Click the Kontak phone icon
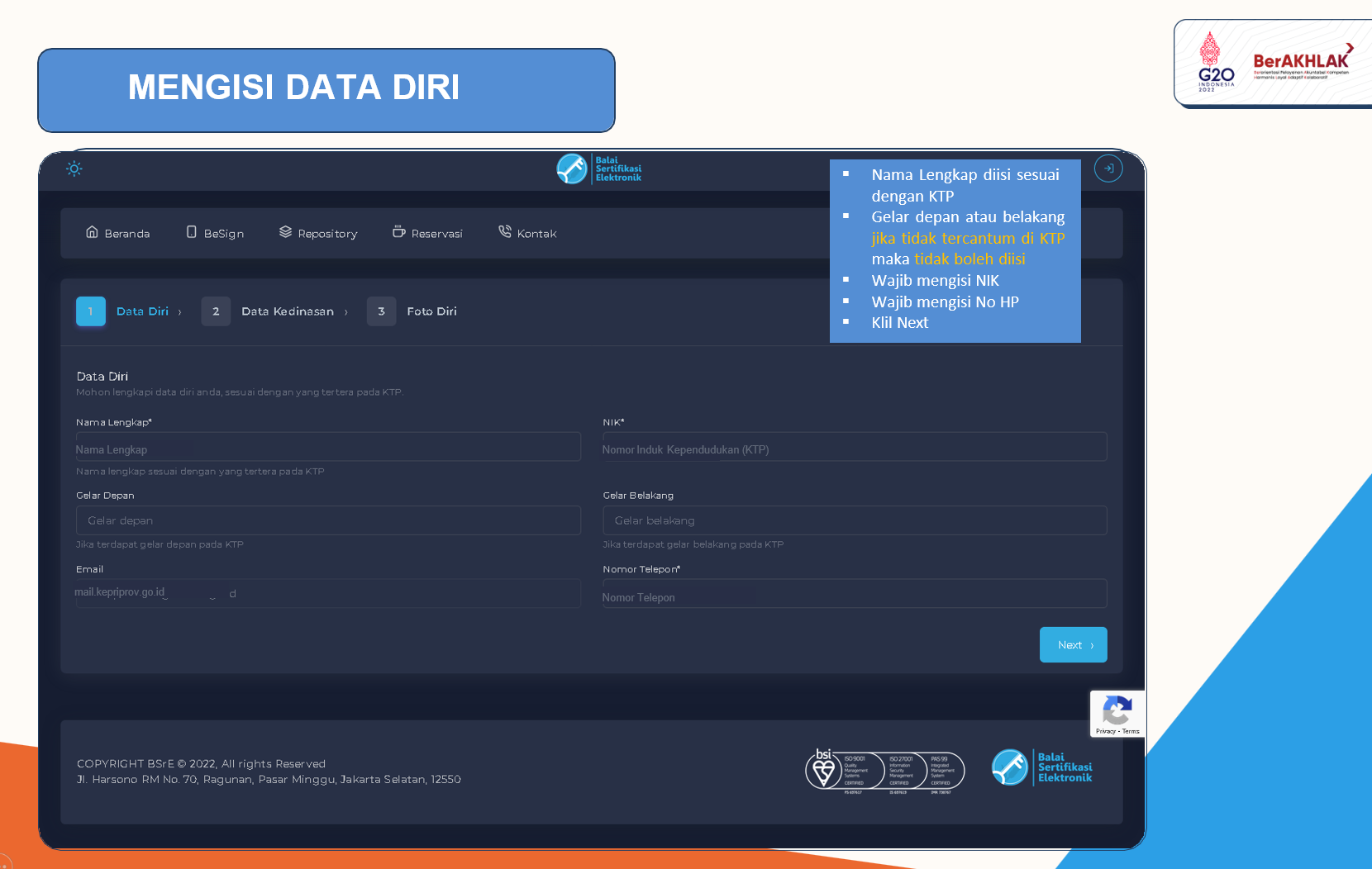The image size is (1372, 869). pyautogui.click(x=504, y=232)
